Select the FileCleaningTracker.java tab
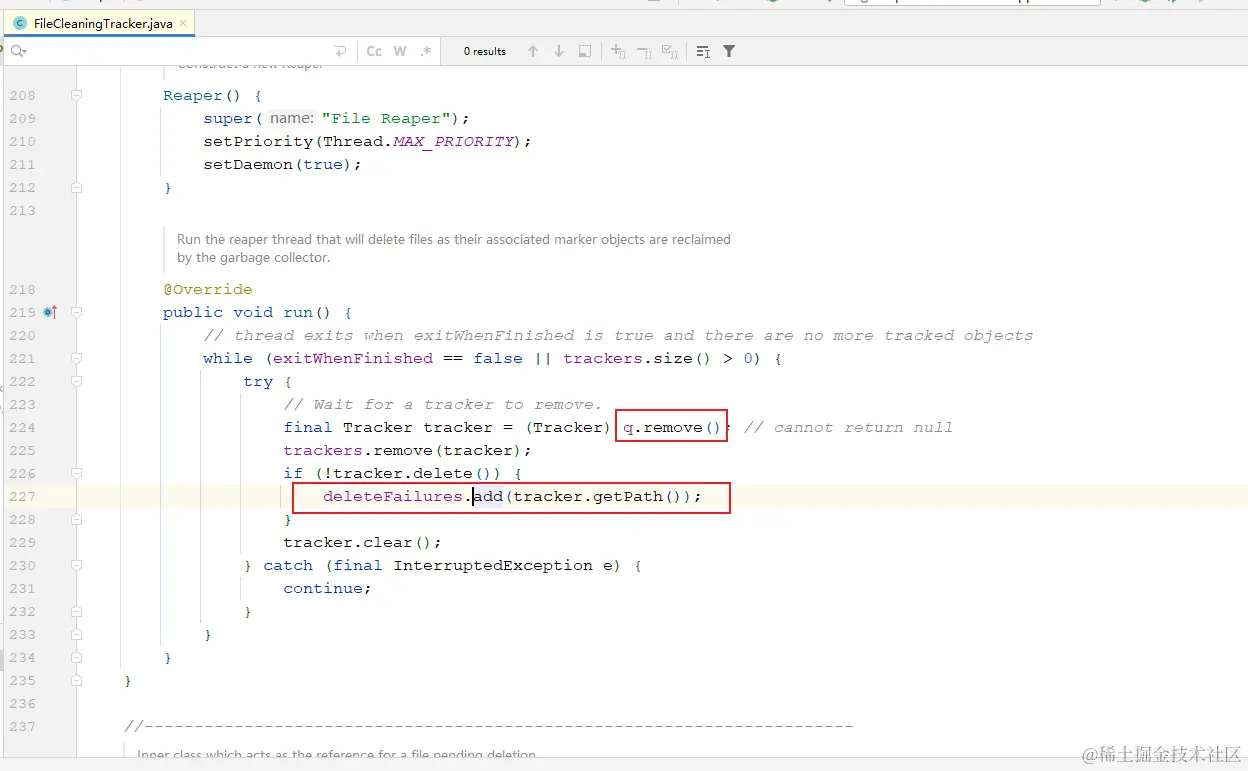Image resolution: width=1248 pixels, height=771 pixels. coord(98,23)
